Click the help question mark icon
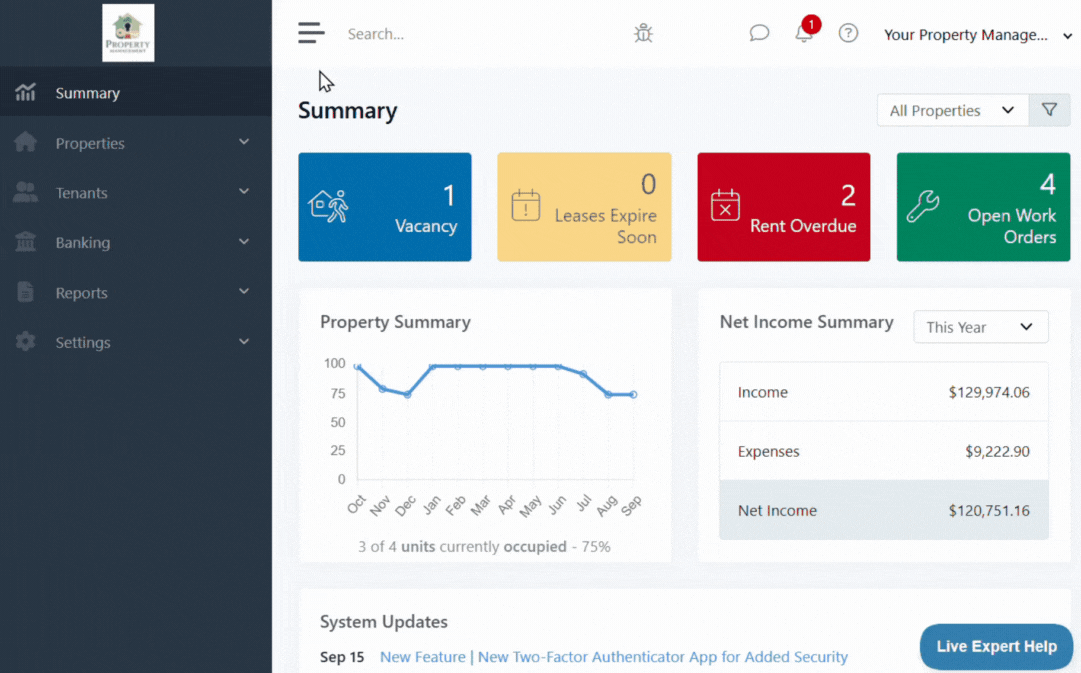 [x=848, y=33]
